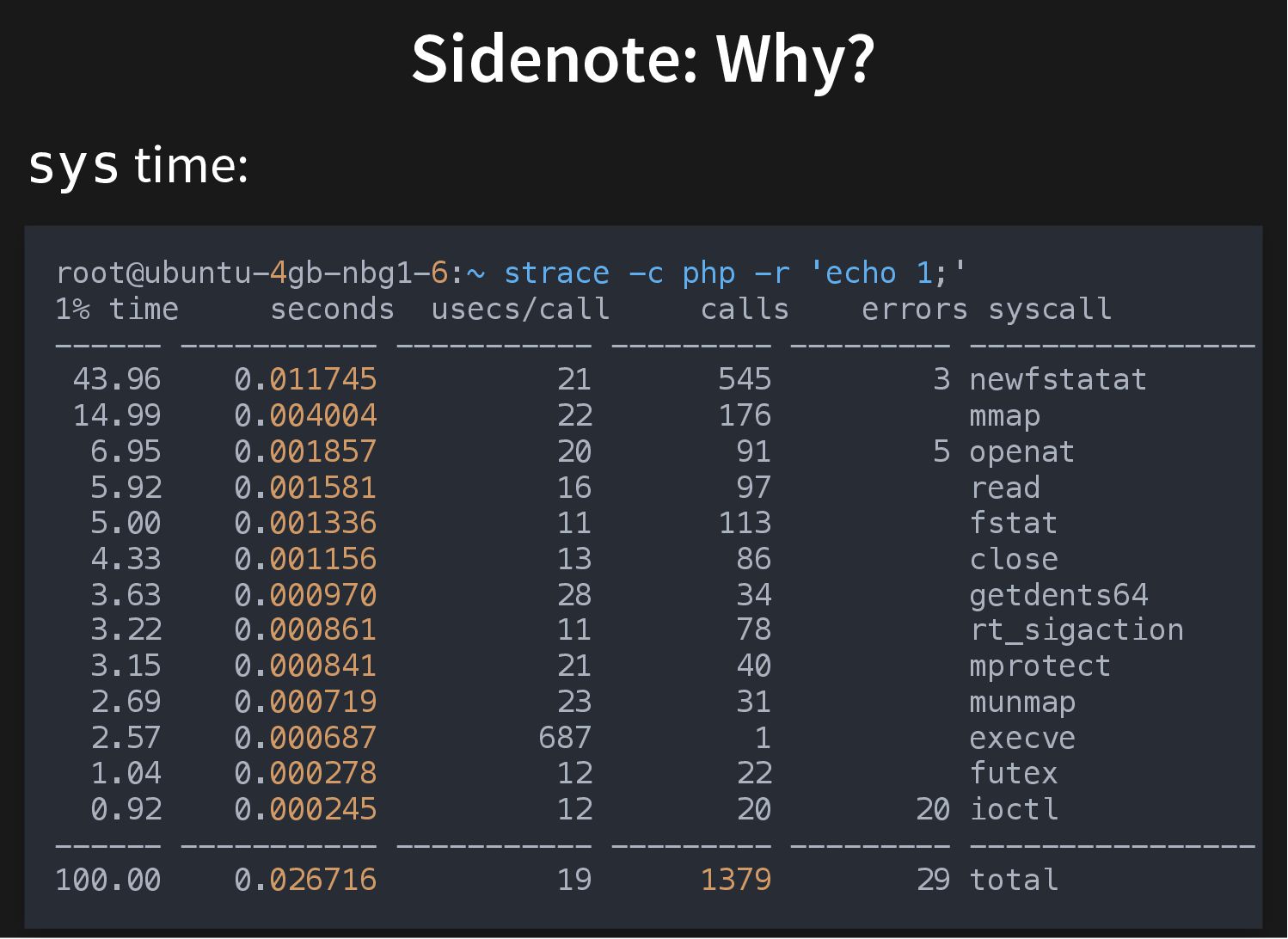1288x939 pixels.
Task: Click the 0.001581 seconds value for read
Action: pos(305,488)
